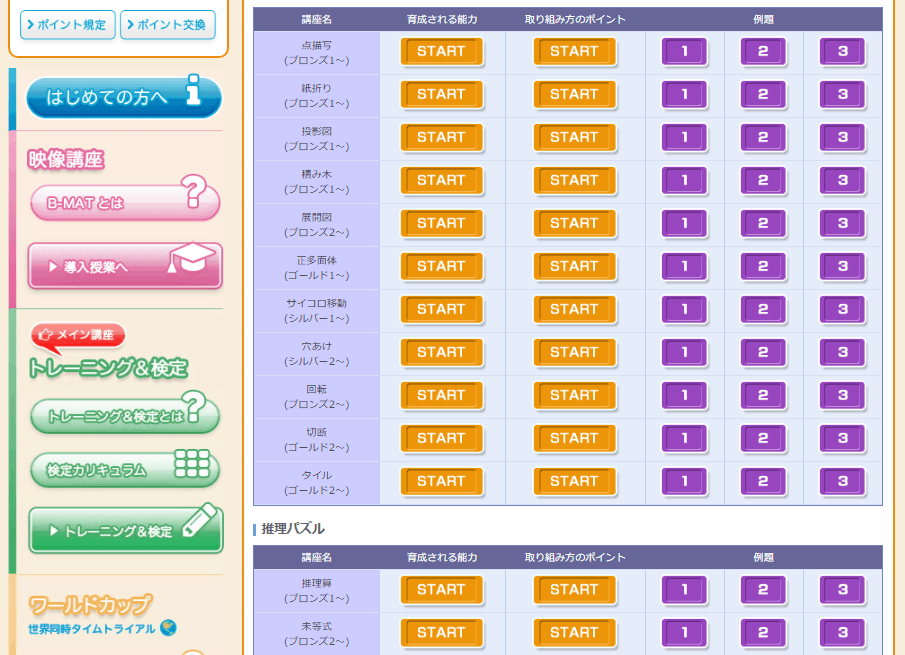Open 検定カリキュラム grid button
905x655 pixels.
[x=123, y=469]
